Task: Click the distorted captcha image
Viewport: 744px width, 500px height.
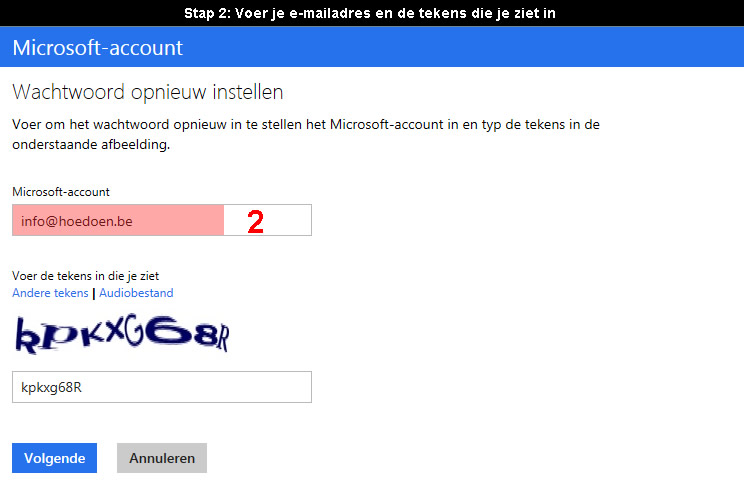Action: click(122, 333)
